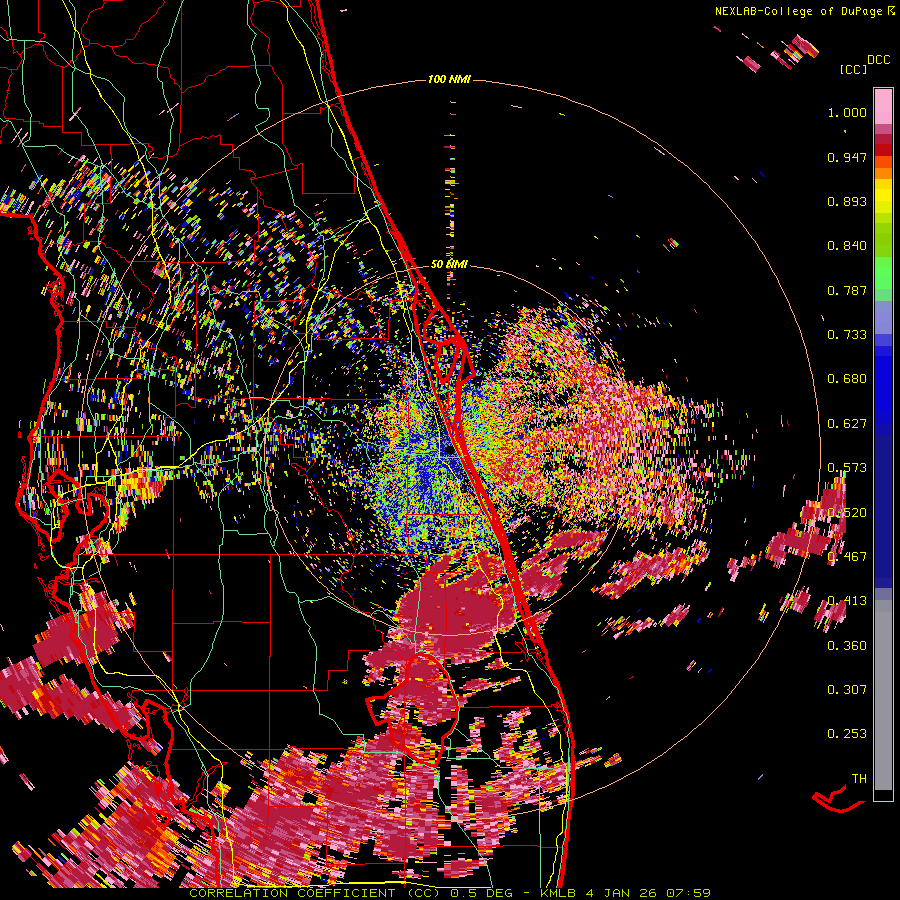Image resolution: width=900 pixels, height=900 pixels.
Task: Pick the gray band on the color bar
Action: coord(883,695)
